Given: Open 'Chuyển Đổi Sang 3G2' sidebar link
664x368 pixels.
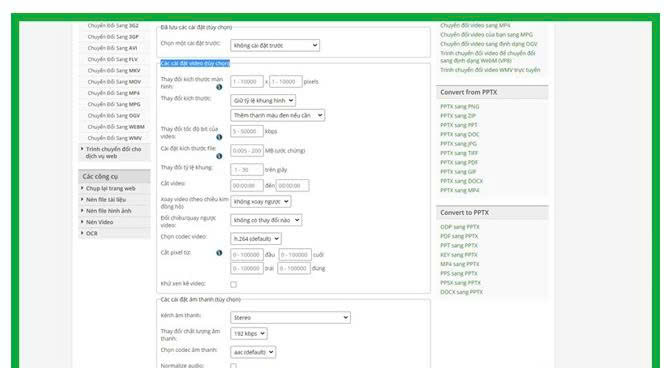Looking at the screenshot, I should 113,26.
